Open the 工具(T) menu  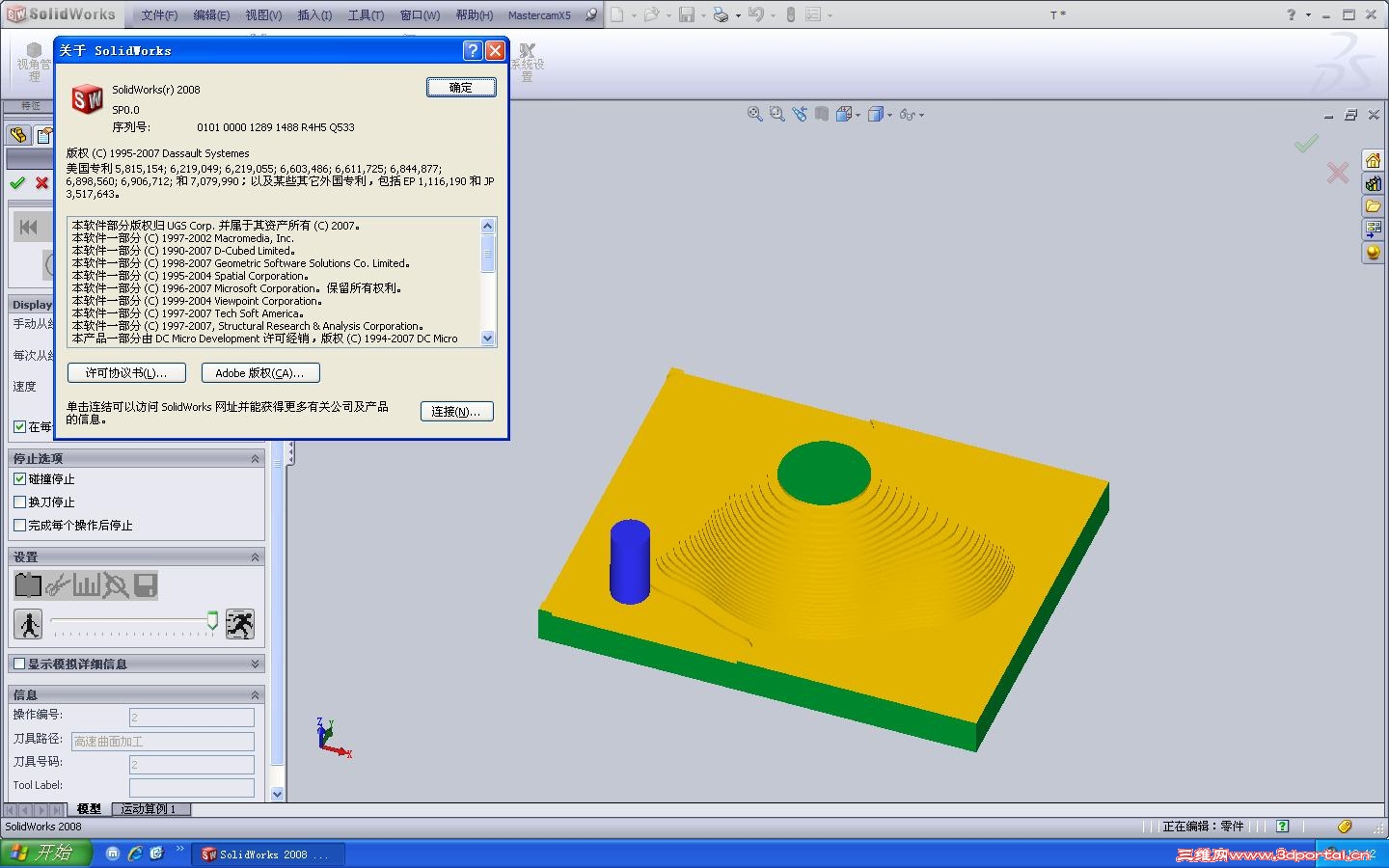[366, 15]
